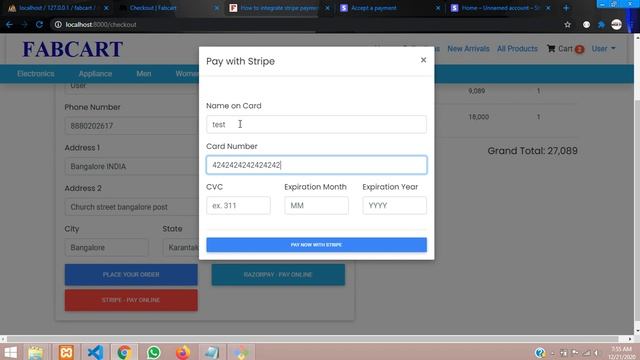Expand the User dropdown menu
640x360 pixels.
pyautogui.click(x=603, y=49)
